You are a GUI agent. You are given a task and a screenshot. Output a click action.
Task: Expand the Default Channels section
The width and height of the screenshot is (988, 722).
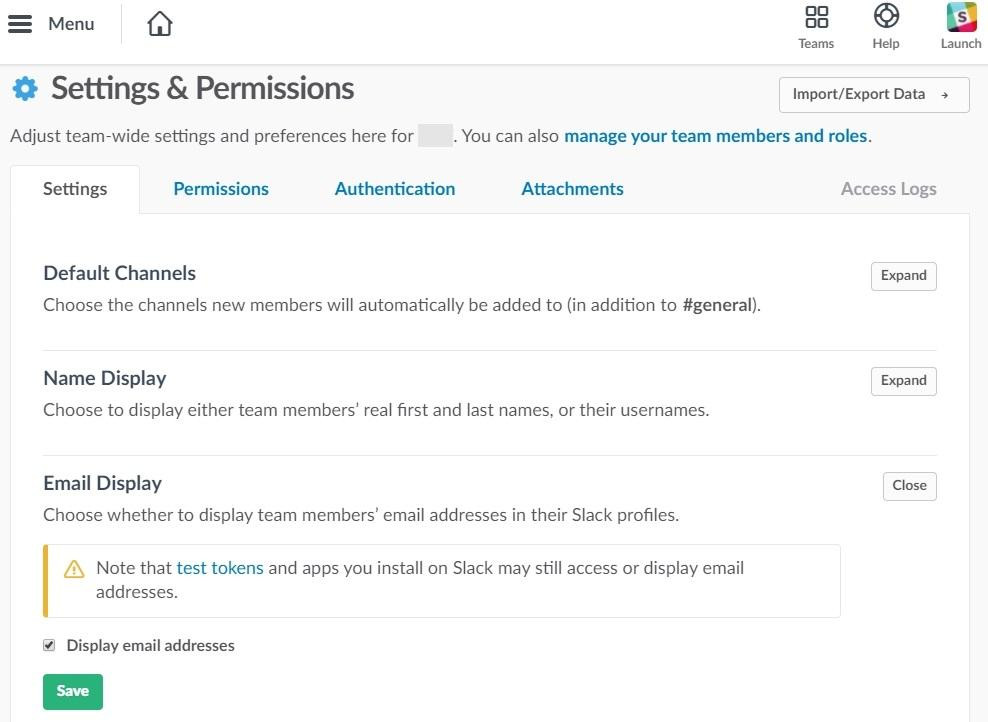(903, 275)
